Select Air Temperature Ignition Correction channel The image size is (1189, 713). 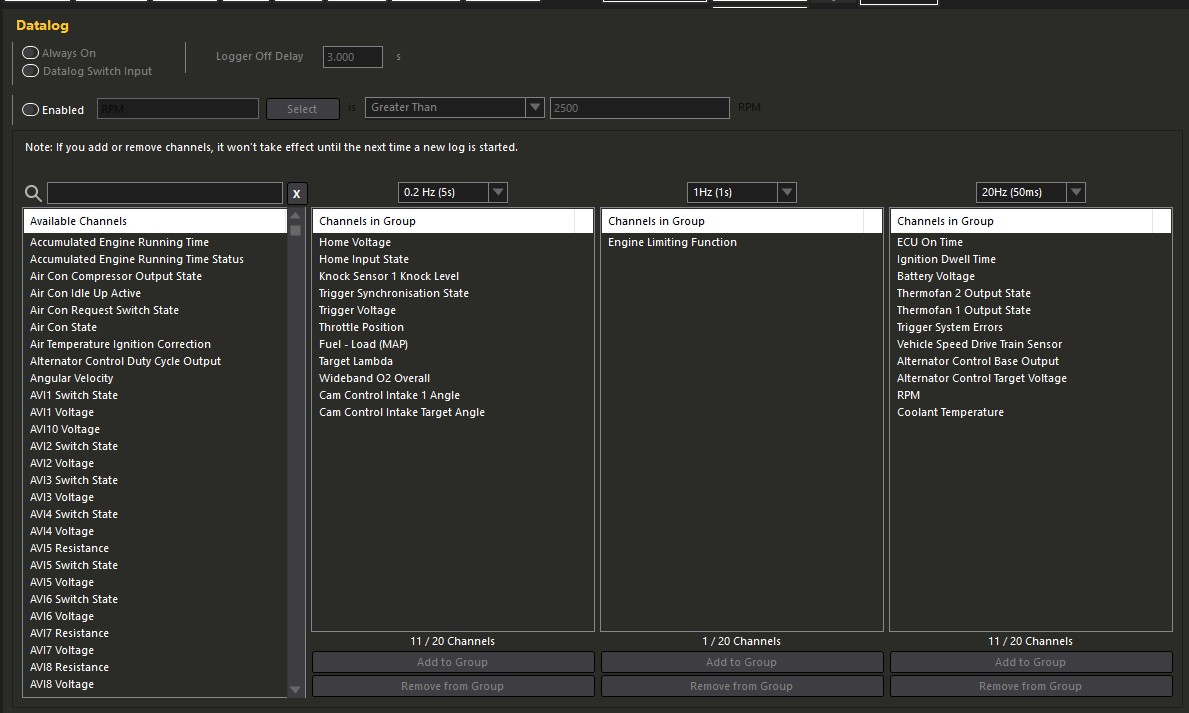(120, 344)
